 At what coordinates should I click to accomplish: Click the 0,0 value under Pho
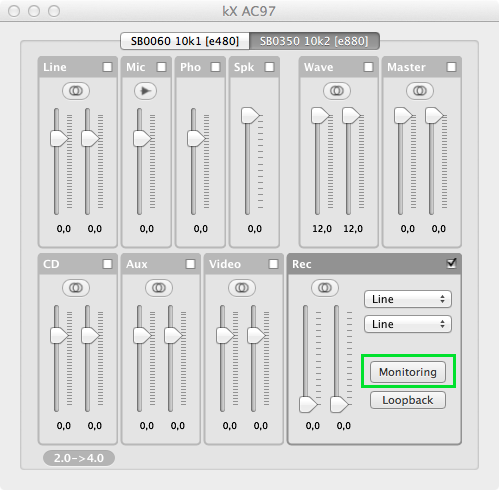[201, 229]
